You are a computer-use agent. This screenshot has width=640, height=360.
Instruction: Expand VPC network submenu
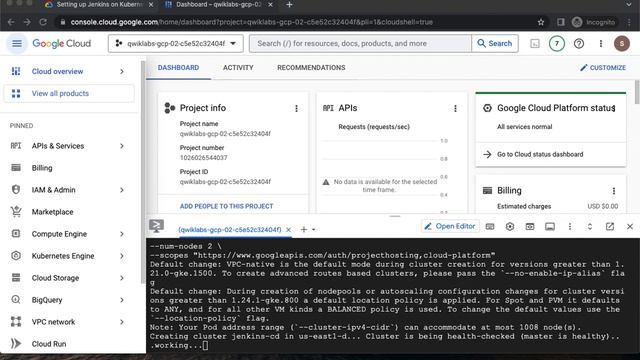122,322
